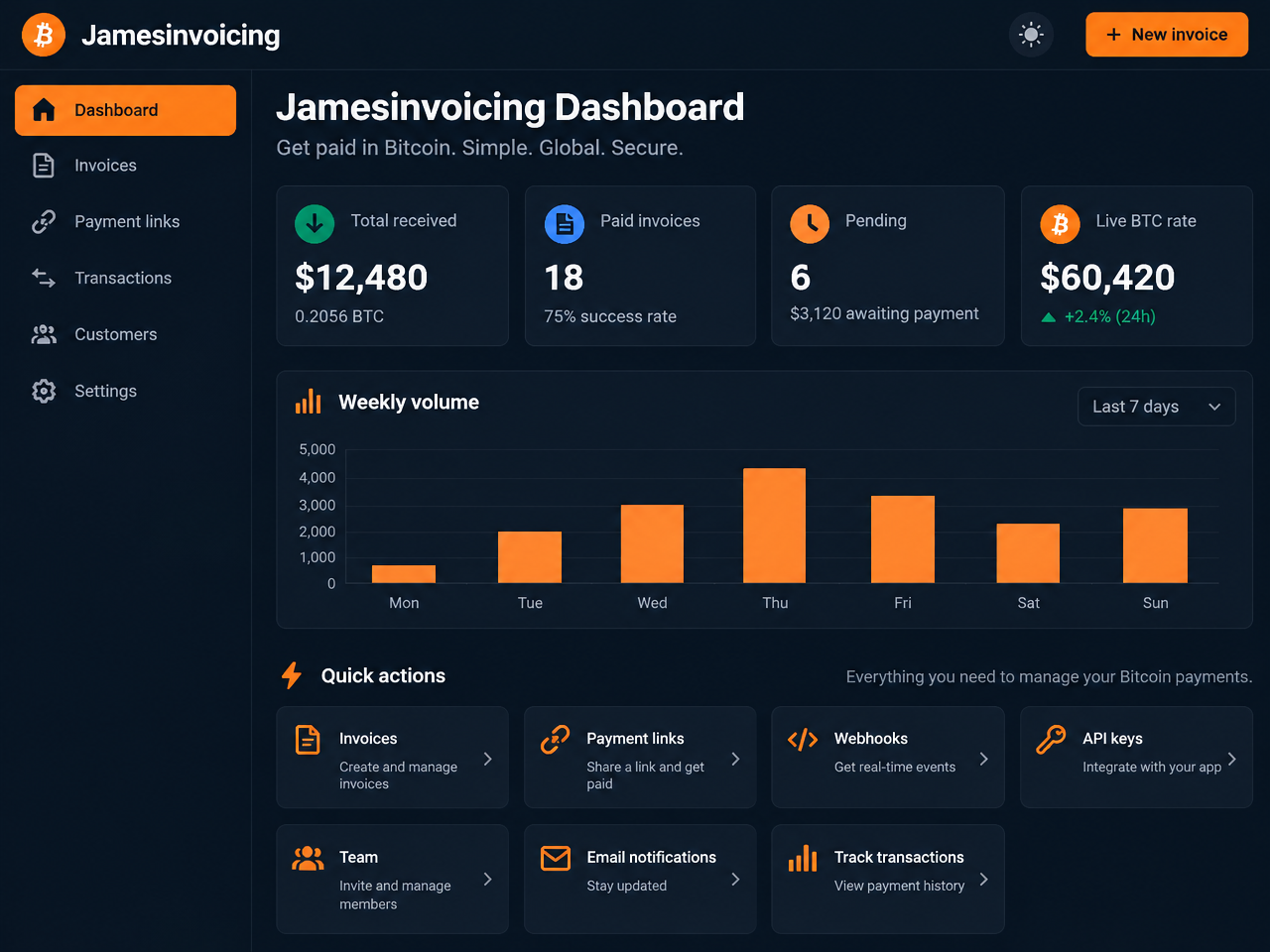Image resolution: width=1270 pixels, height=952 pixels.
Task: Click the Invoices quick action document icon
Action: (308, 740)
